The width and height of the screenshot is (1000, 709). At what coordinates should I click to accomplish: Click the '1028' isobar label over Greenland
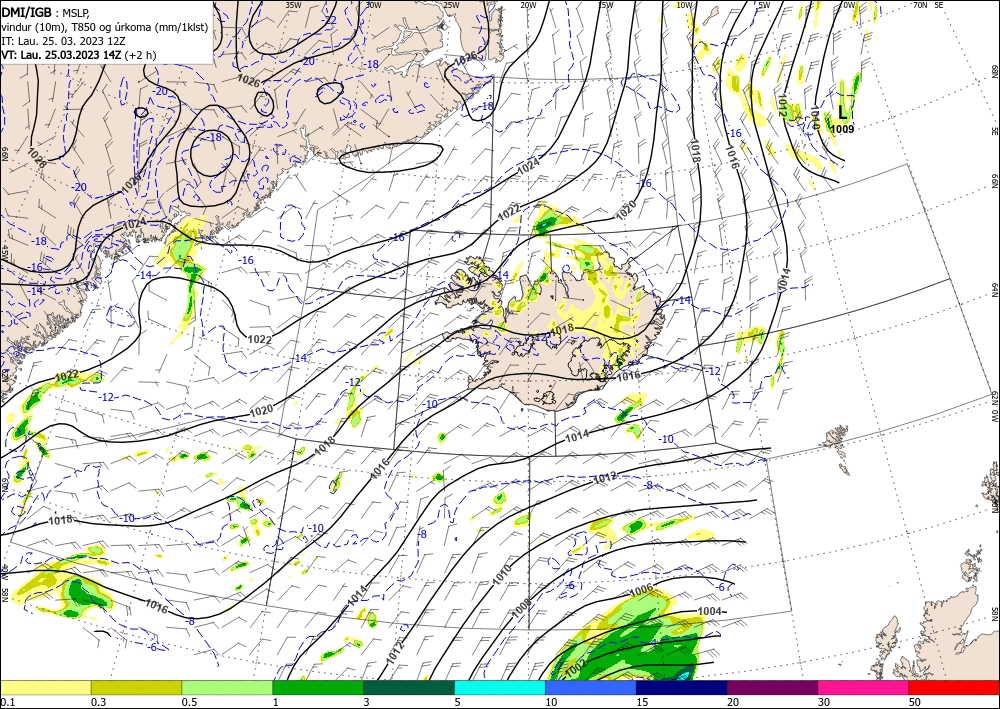(x=36, y=158)
